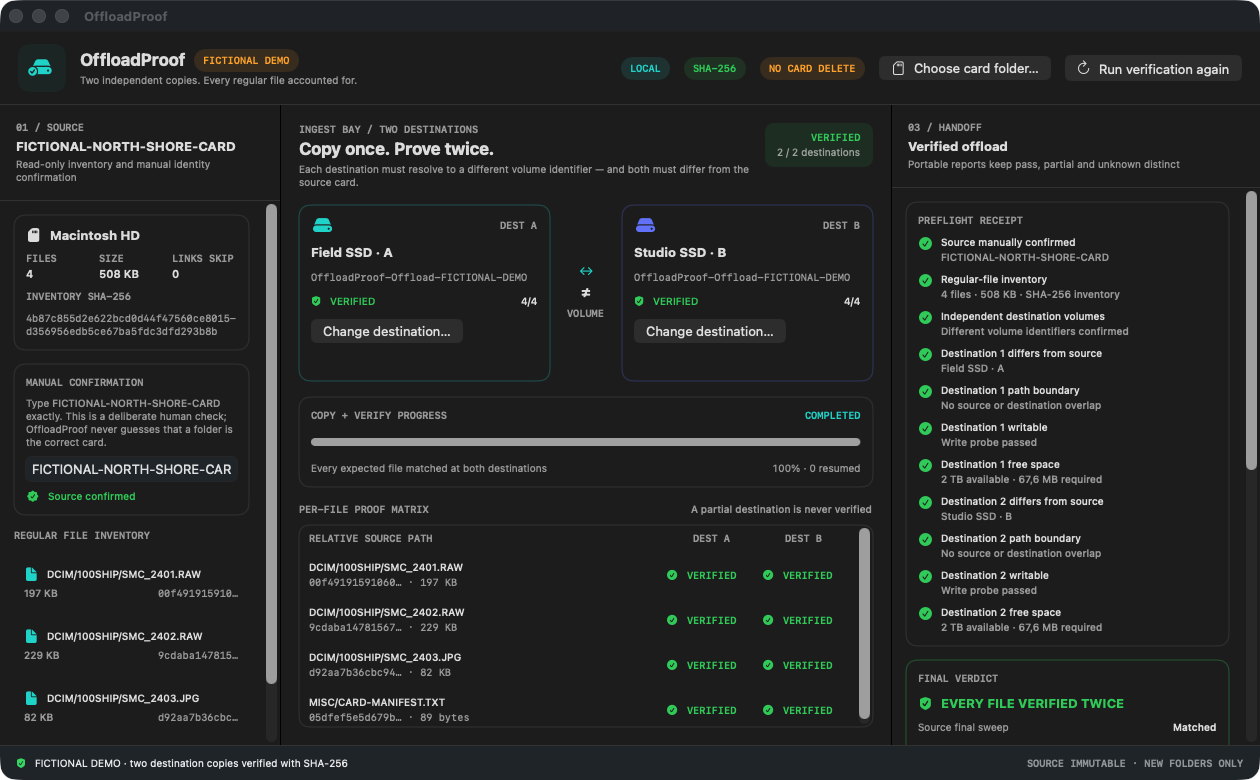Click the manual confirmation text field
This screenshot has width=1260, height=780.
pyautogui.click(x=131, y=469)
